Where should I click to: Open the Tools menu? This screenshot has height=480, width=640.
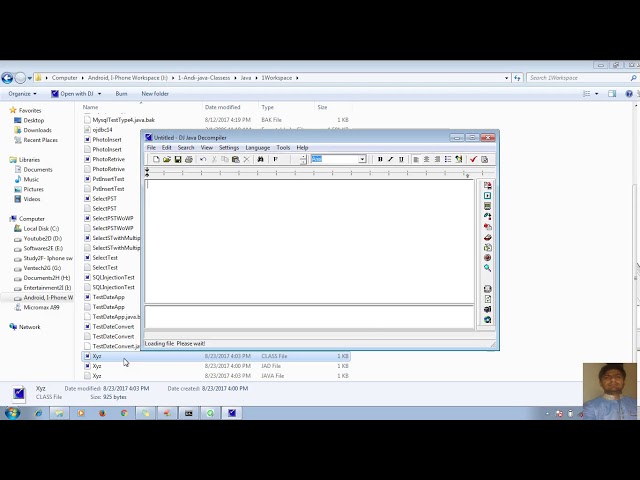(x=283, y=148)
